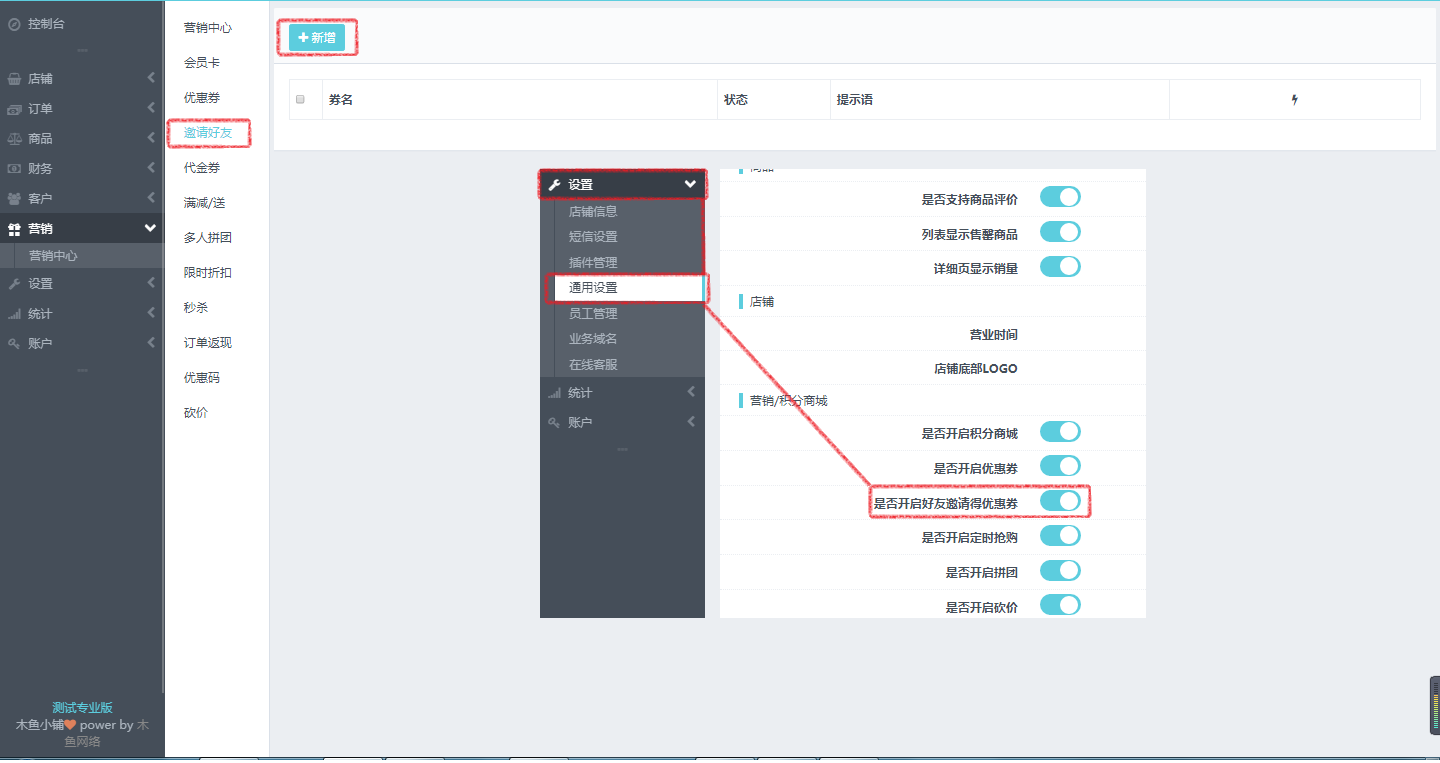Screen dimensions: 1440x763
Task: Click the 券名 column header
Action: [x=341, y=100]
